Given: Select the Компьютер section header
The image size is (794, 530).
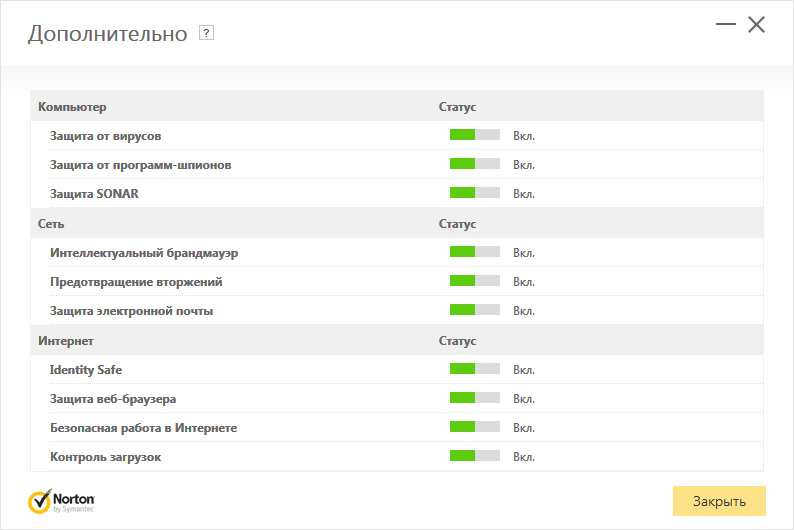Looking at the screenshot, I should tap(72, 106).
